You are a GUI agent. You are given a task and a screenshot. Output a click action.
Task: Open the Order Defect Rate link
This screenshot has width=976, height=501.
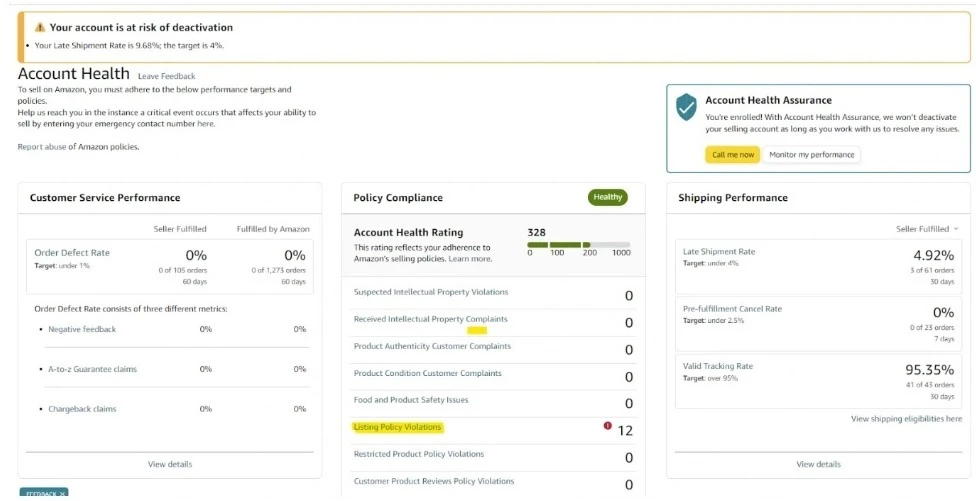[72, 253]
